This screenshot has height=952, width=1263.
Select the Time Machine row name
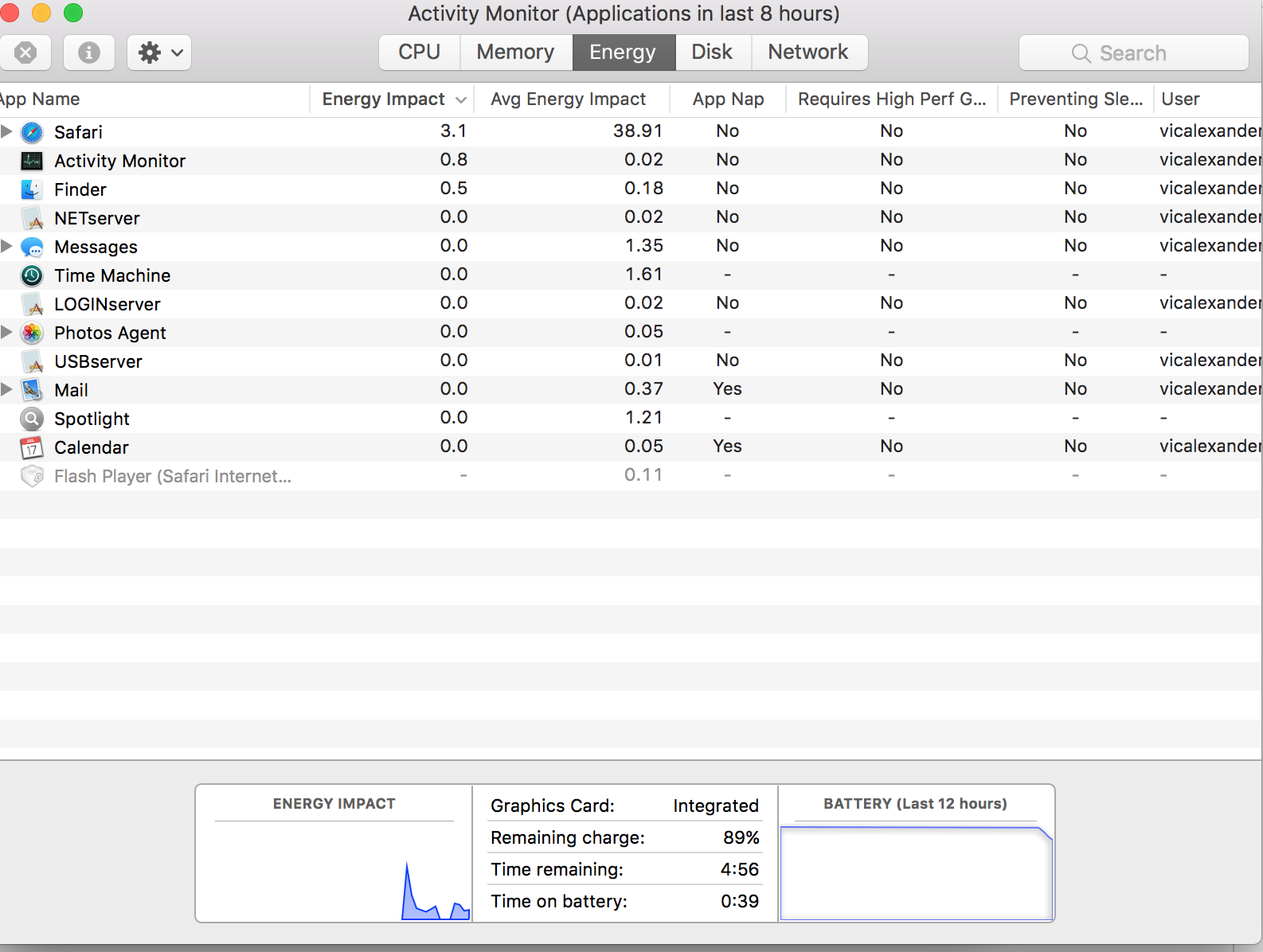click(x=112, y=275)
